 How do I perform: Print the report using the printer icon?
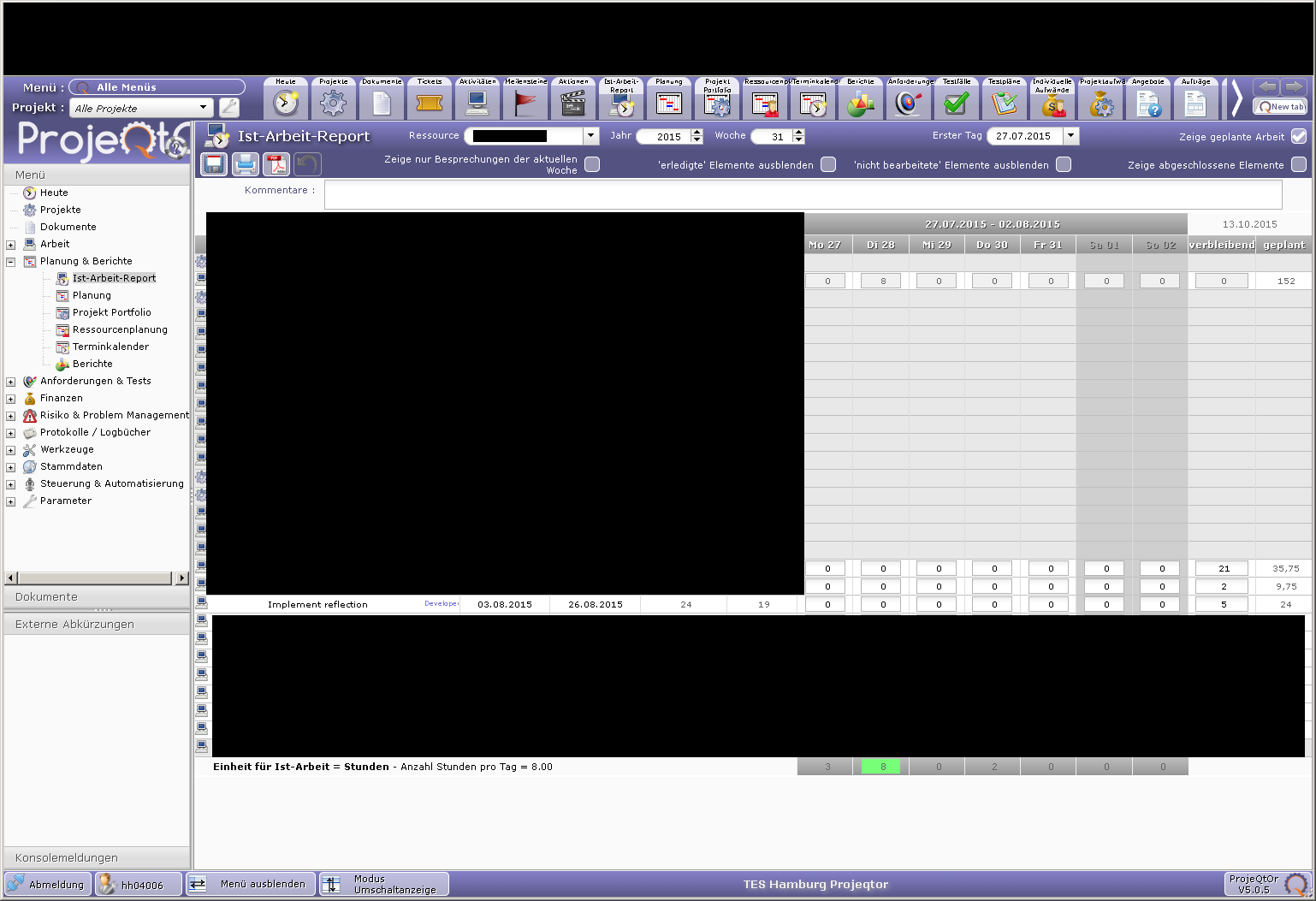tap(246, 164)
